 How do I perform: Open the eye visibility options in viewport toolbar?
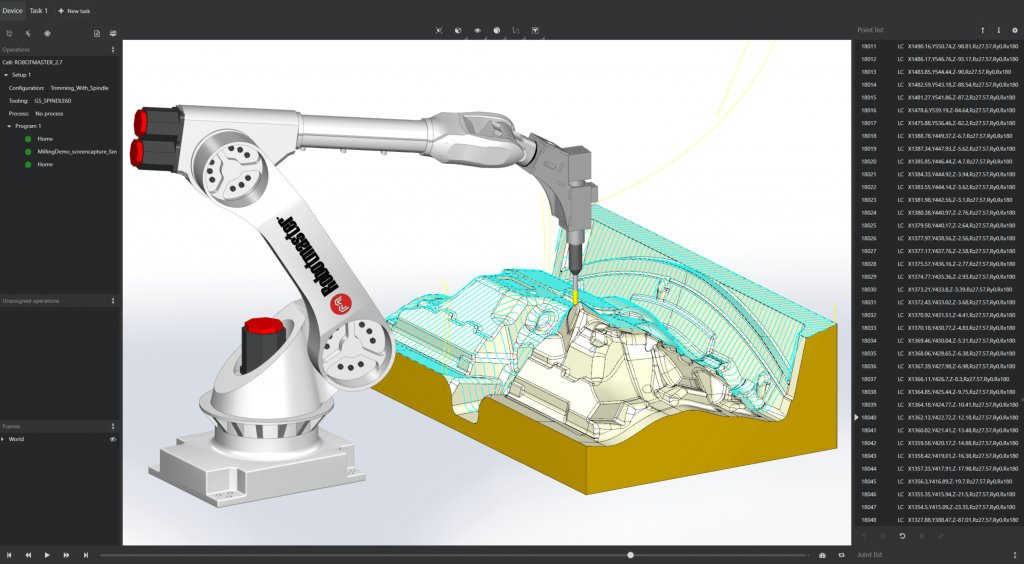click(477, 30)
